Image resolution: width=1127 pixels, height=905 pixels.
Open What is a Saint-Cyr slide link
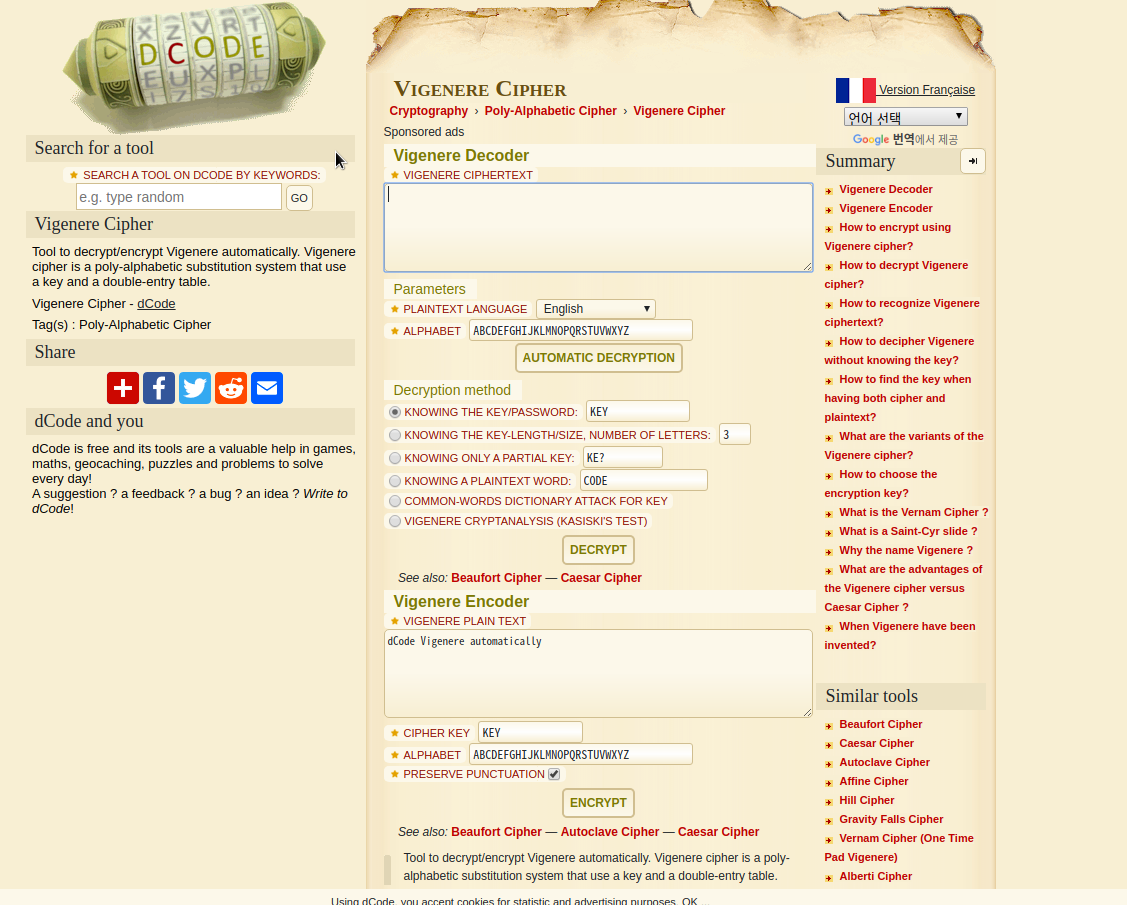click(x=908, y=531)
